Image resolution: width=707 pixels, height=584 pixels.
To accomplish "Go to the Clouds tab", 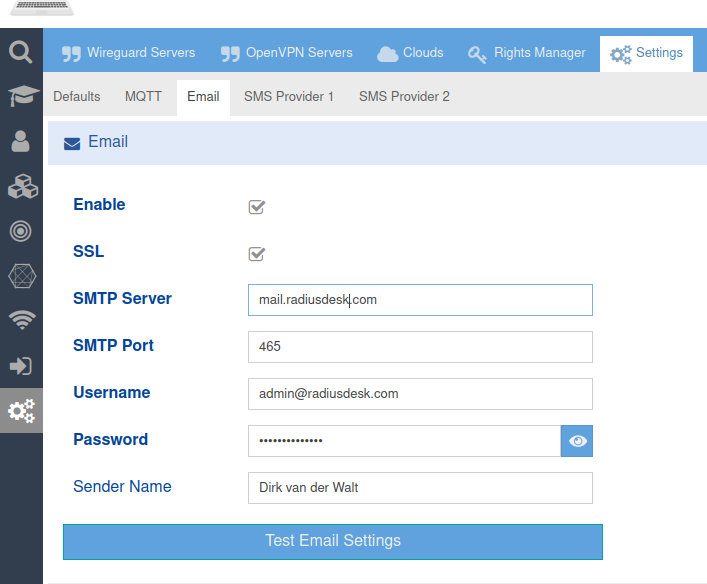I will click(x=410, y=53).
